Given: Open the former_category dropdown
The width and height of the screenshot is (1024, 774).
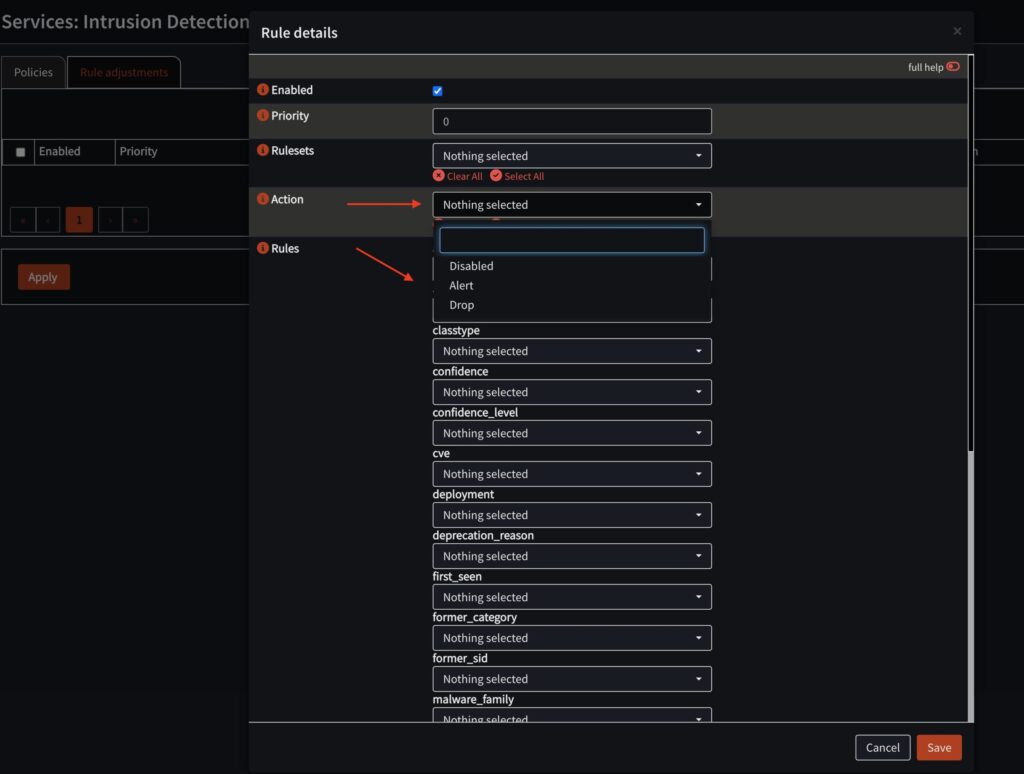Looking at the screenshot, I should coord(571,637).
